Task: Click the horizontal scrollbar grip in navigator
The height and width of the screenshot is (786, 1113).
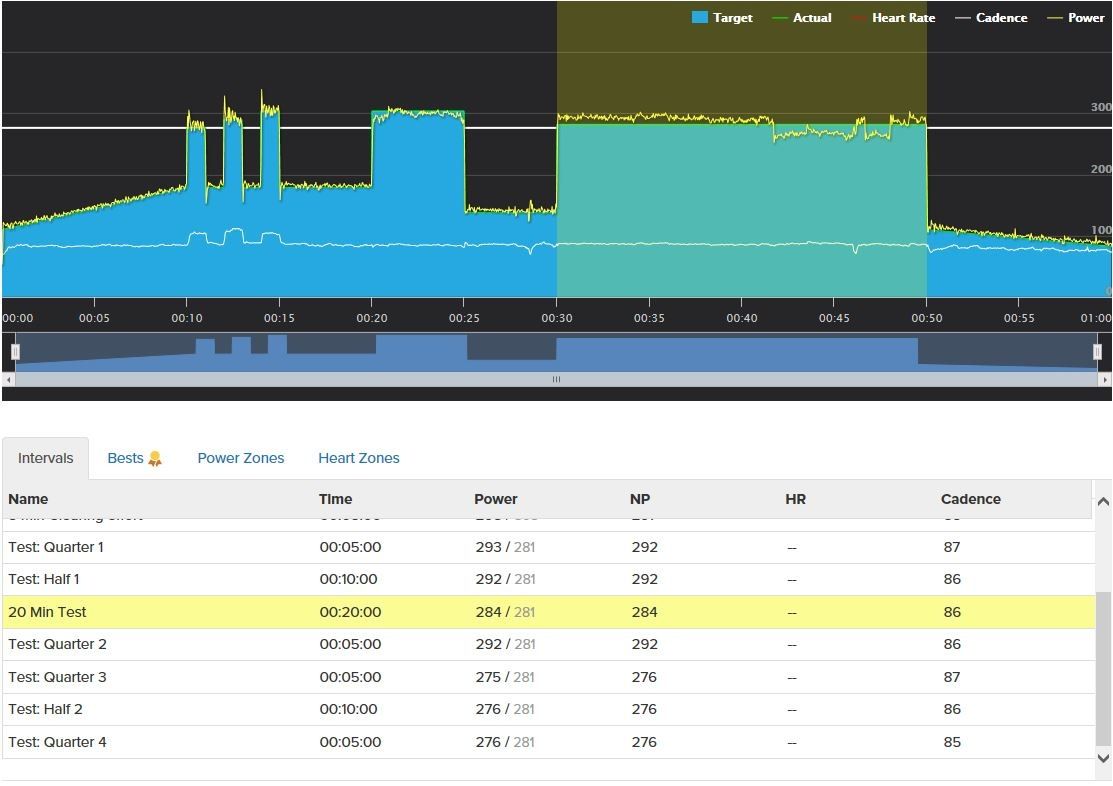Action: tap(556, 380)
